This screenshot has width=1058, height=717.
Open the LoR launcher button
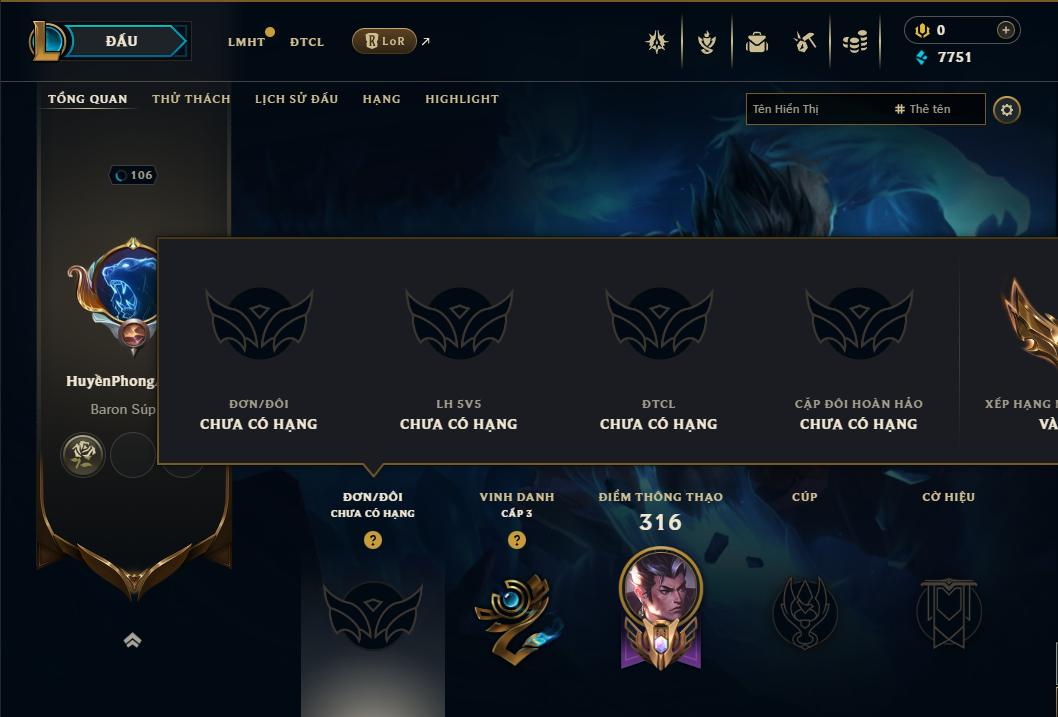pyautogui.click(x=384, y=41)
